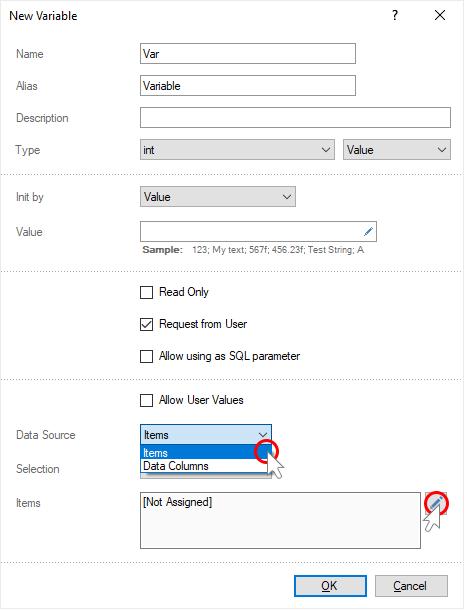Tick Allow using as SQL parameter

tap(146, 356)
